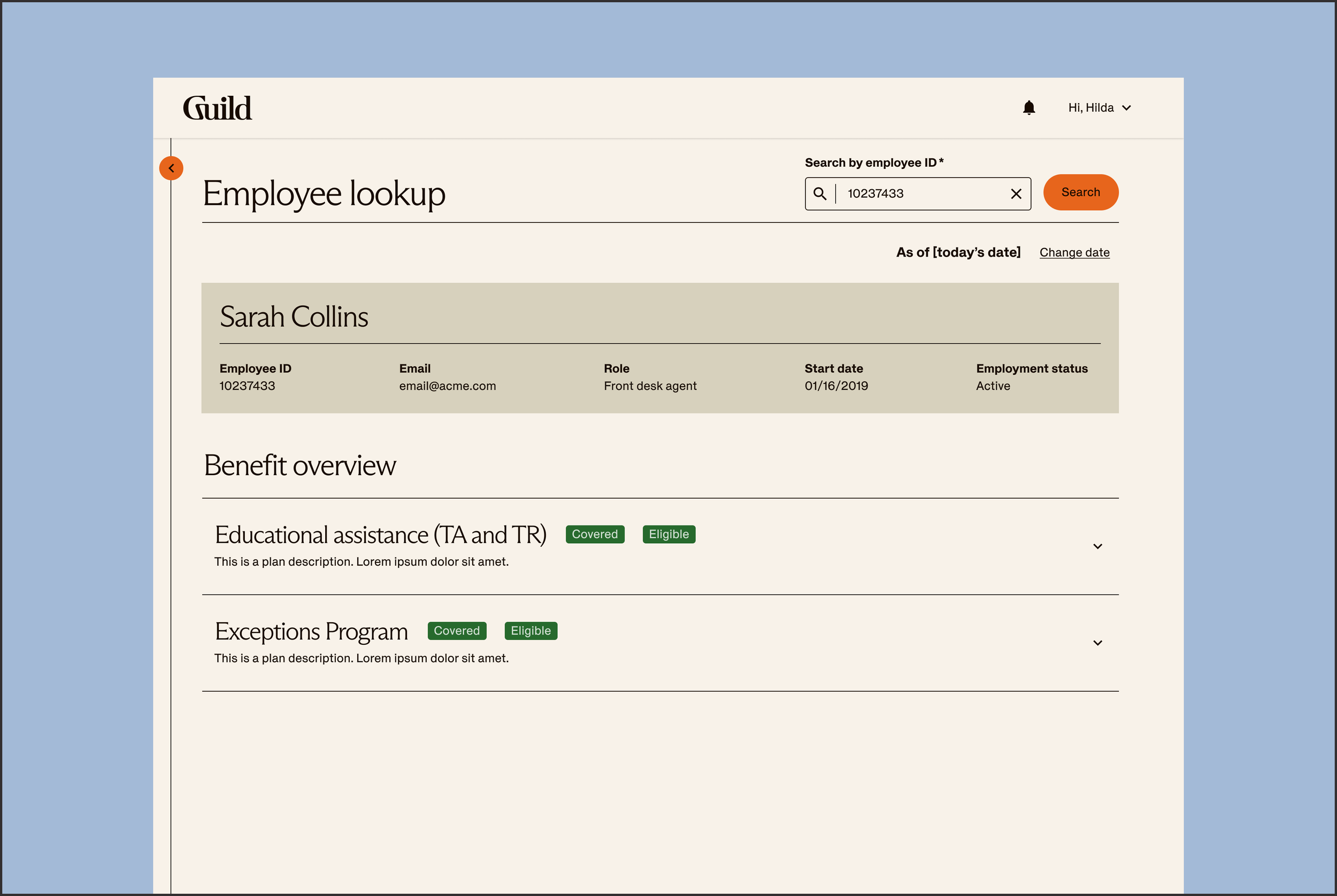Viewport: 1337px width, 896px height.
Task: Expand the Educational assistance section chevron
Action: [1097, 546]
